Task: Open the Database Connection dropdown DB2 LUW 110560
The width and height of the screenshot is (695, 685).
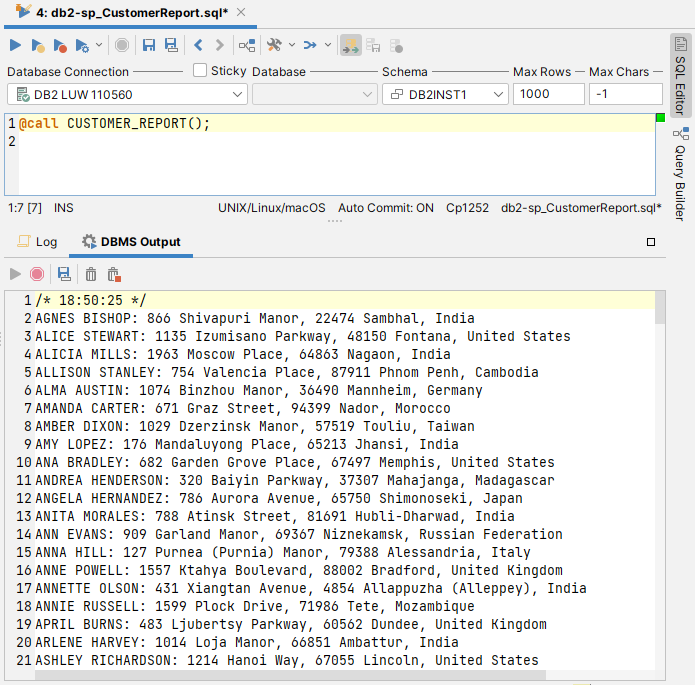Action: (127, 94)
